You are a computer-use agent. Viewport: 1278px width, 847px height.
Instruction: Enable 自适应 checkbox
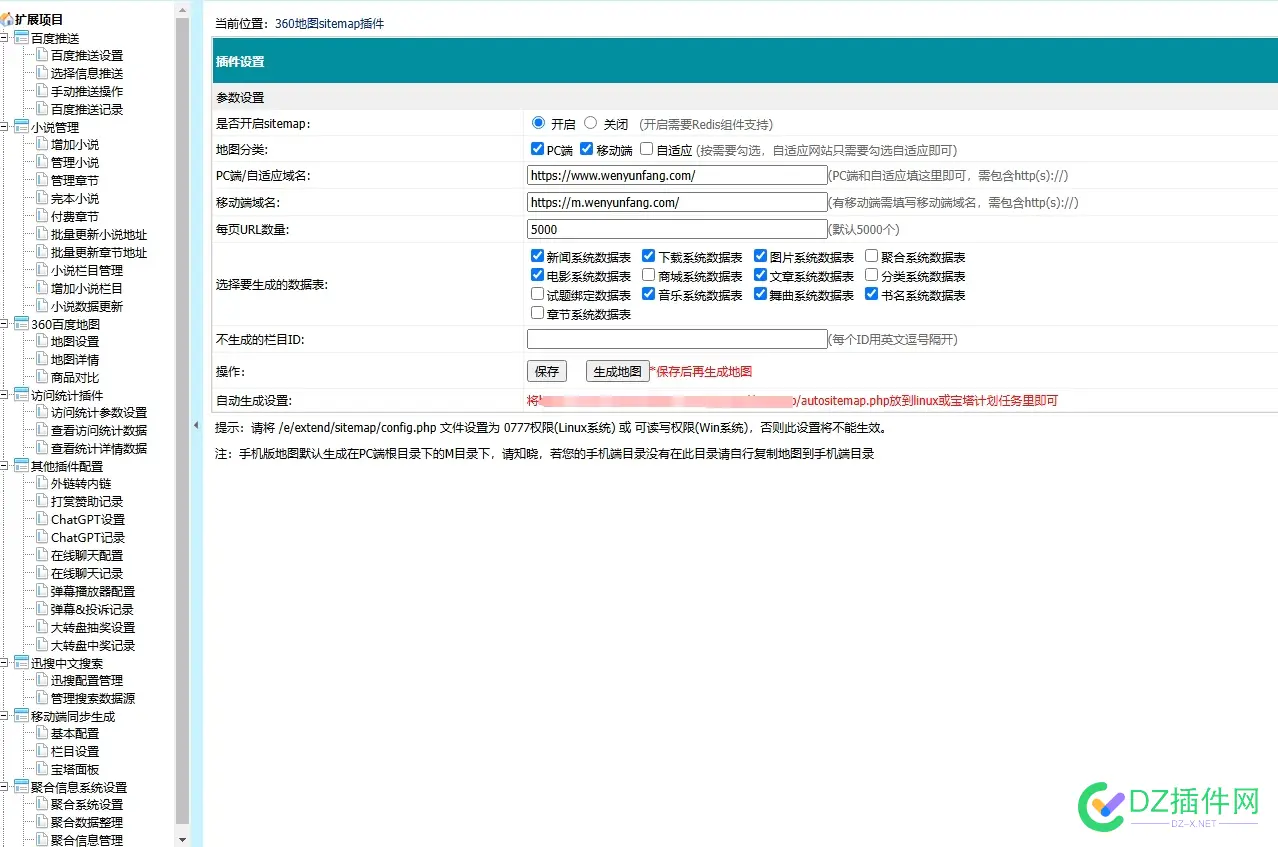click(647, 150)
